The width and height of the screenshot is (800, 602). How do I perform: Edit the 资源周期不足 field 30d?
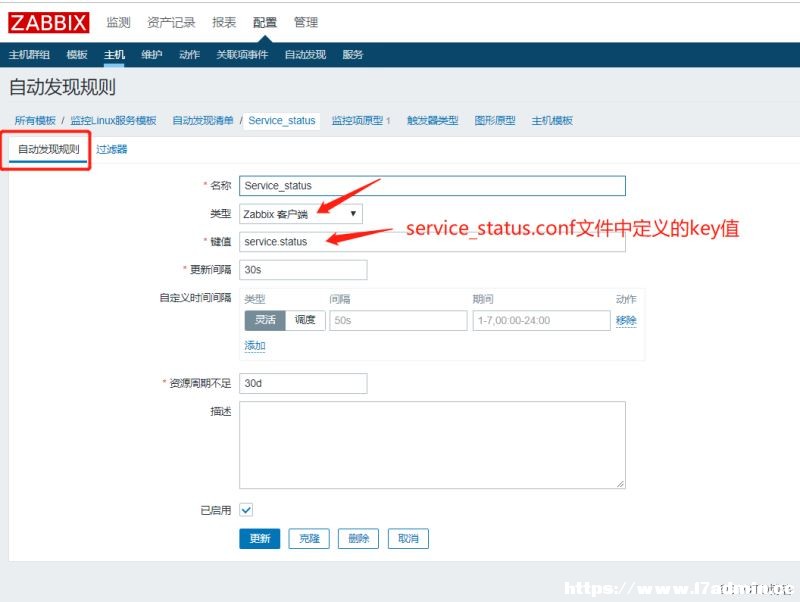(x=303, y=384)
